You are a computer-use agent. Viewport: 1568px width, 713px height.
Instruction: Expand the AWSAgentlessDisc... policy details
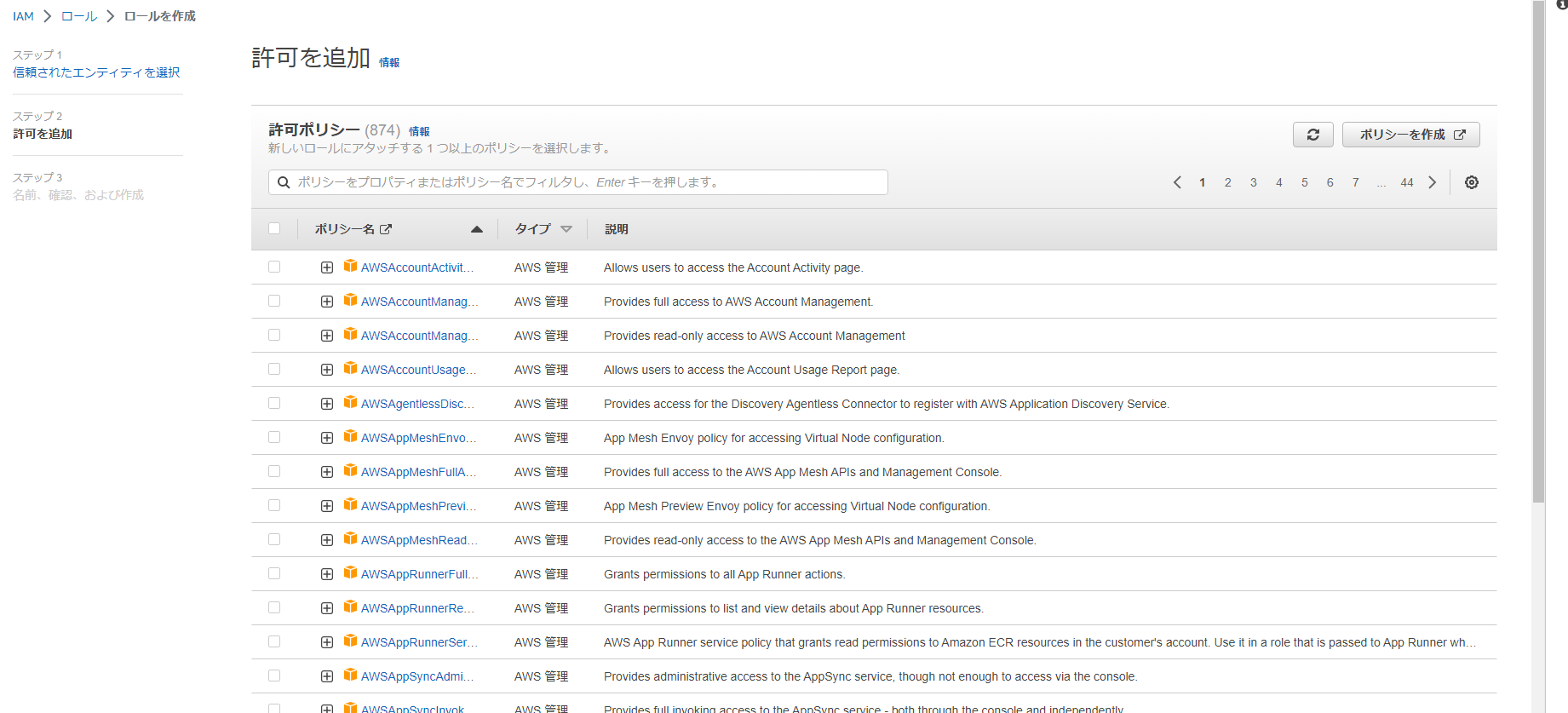pos(327,404)
